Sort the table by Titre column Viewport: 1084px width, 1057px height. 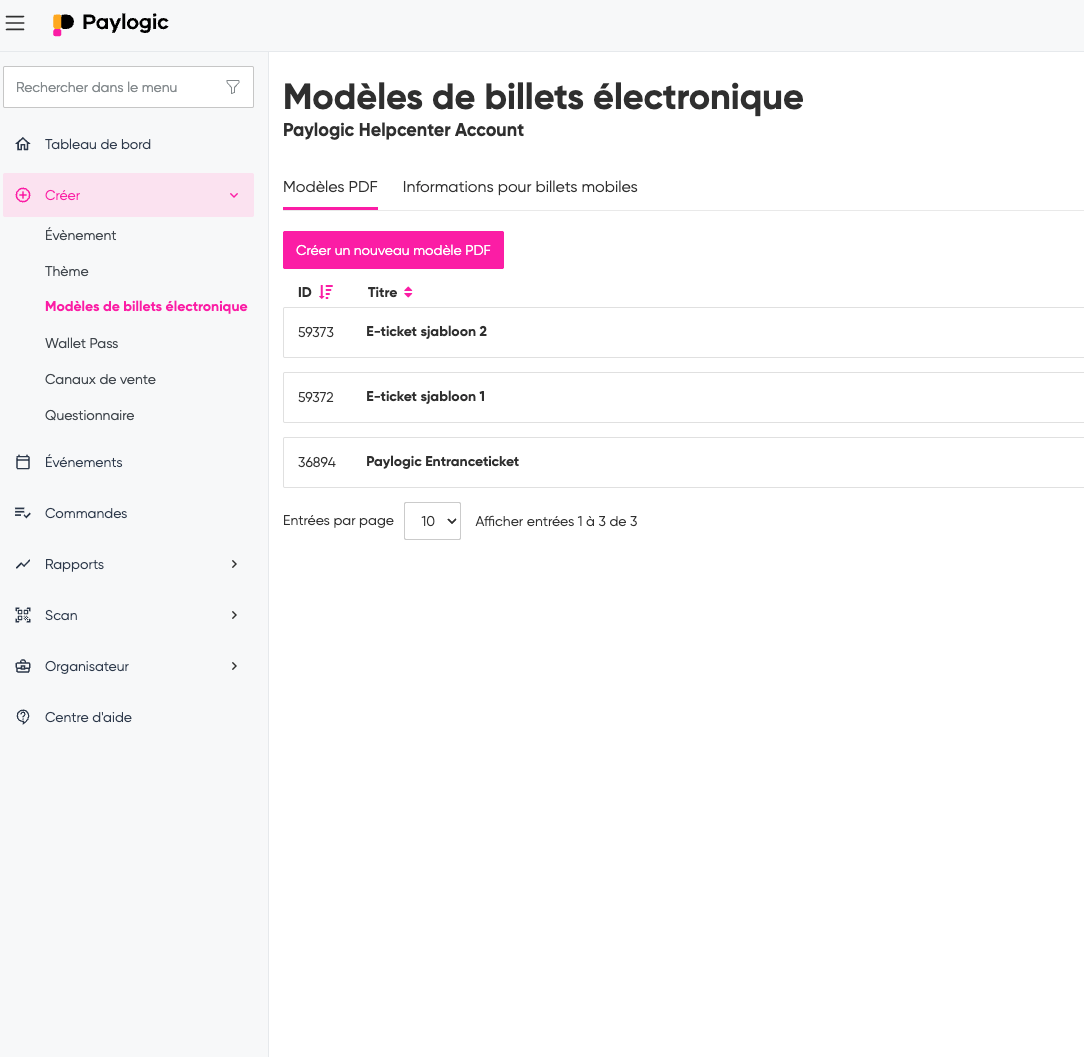pyautogui.click(x=408, y=292)
